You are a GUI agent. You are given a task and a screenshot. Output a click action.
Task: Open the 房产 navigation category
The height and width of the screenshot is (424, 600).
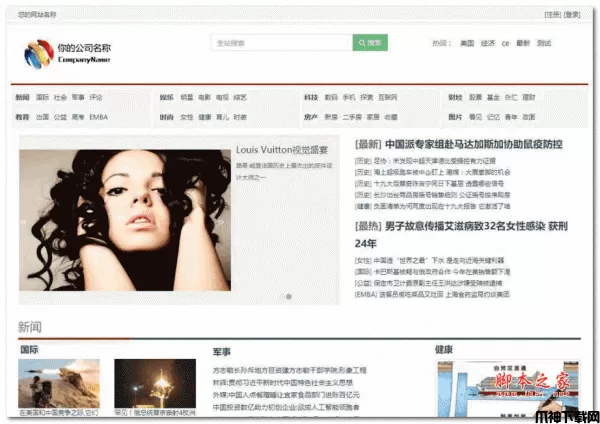coord(311,117)
